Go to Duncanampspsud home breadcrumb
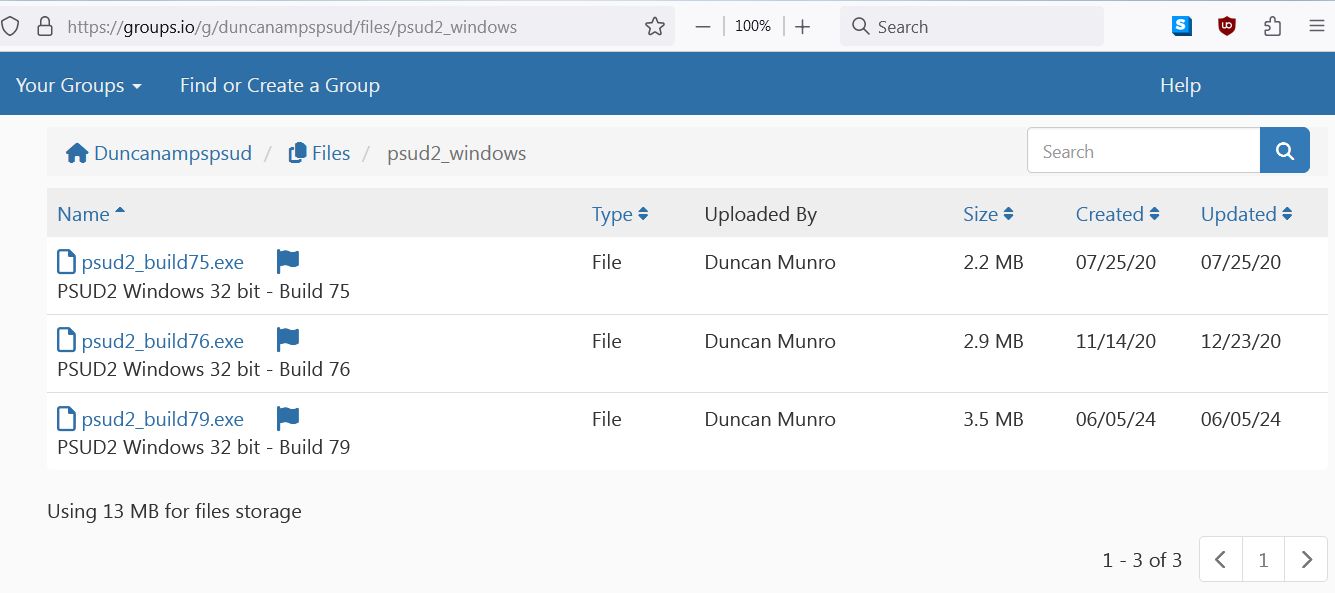Viewport: 1335px width, 593px height. click(159, 153)
